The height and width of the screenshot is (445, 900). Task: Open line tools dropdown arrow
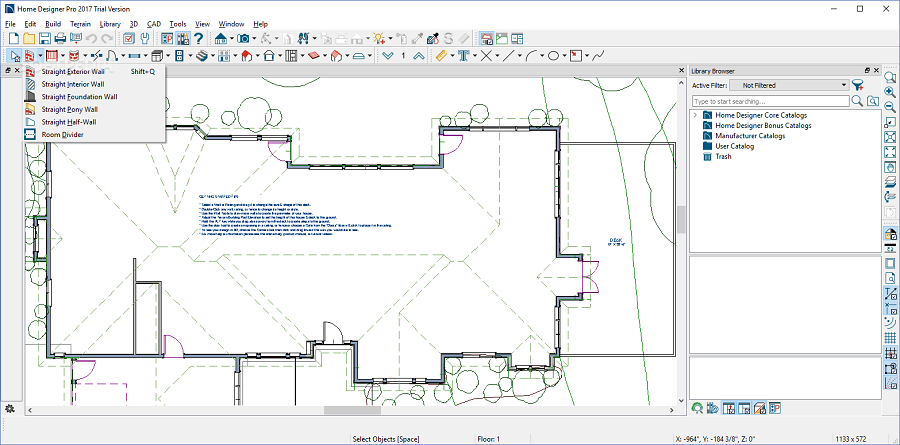[x=519, y=56]
